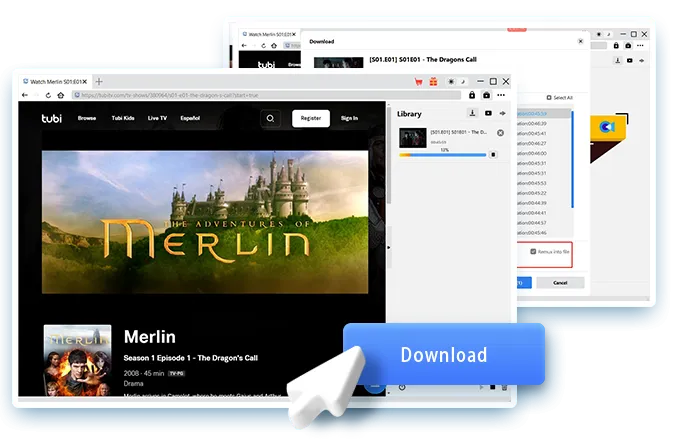
Task: Click the Library video camera icon
Action: pos(488,113)
